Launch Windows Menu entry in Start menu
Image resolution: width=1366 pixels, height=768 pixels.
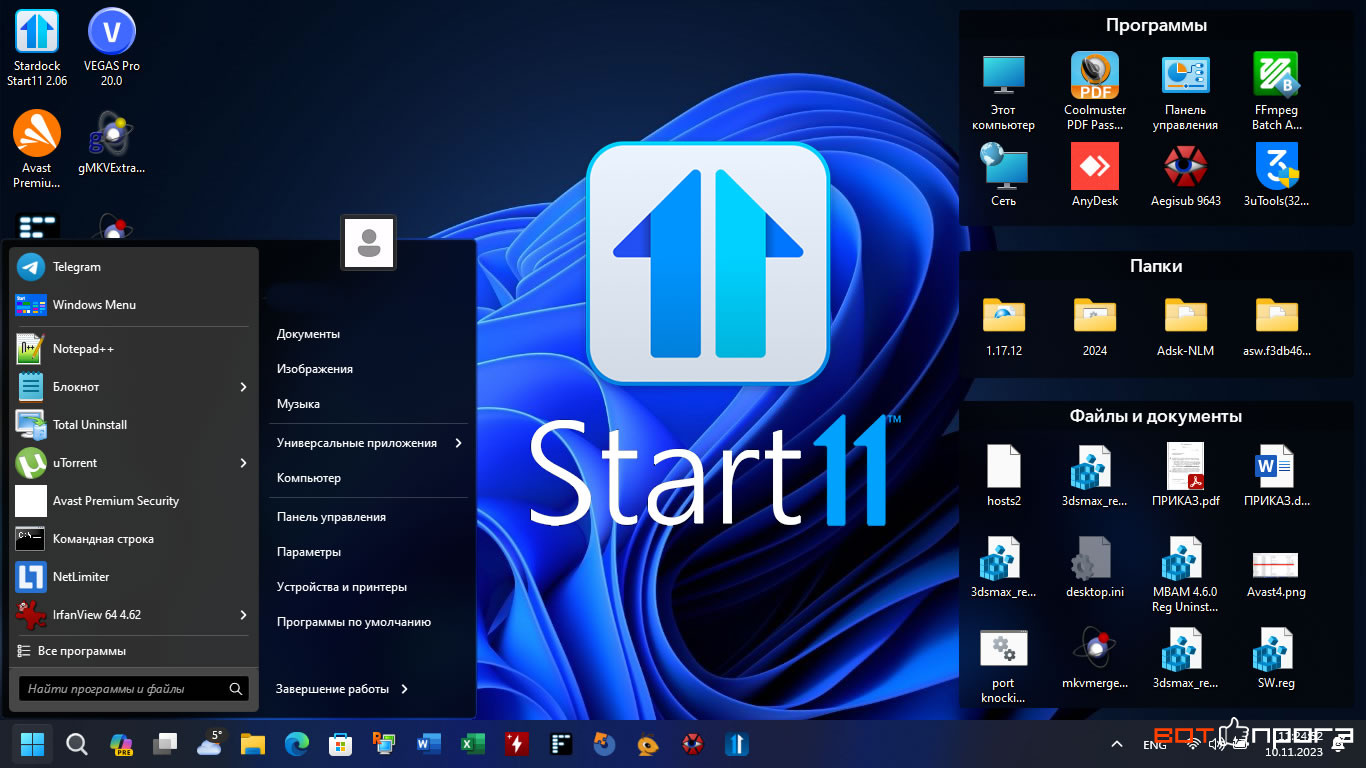point(133,305)
